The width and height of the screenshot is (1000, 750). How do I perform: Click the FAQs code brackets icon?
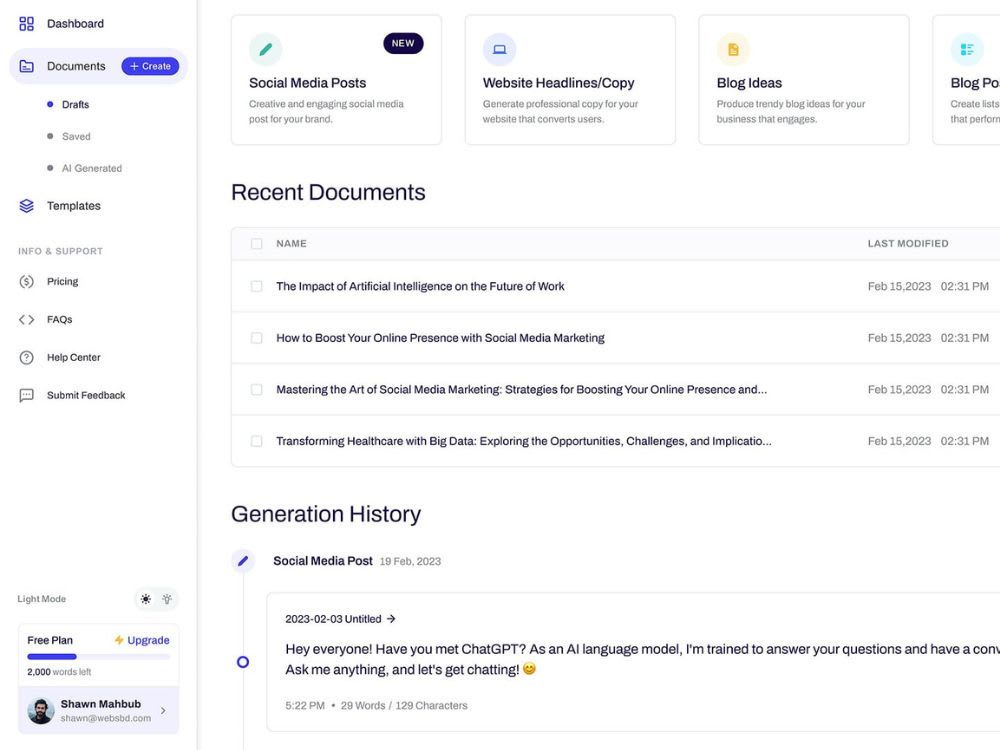pyautogui.click(x=26, y=320)
